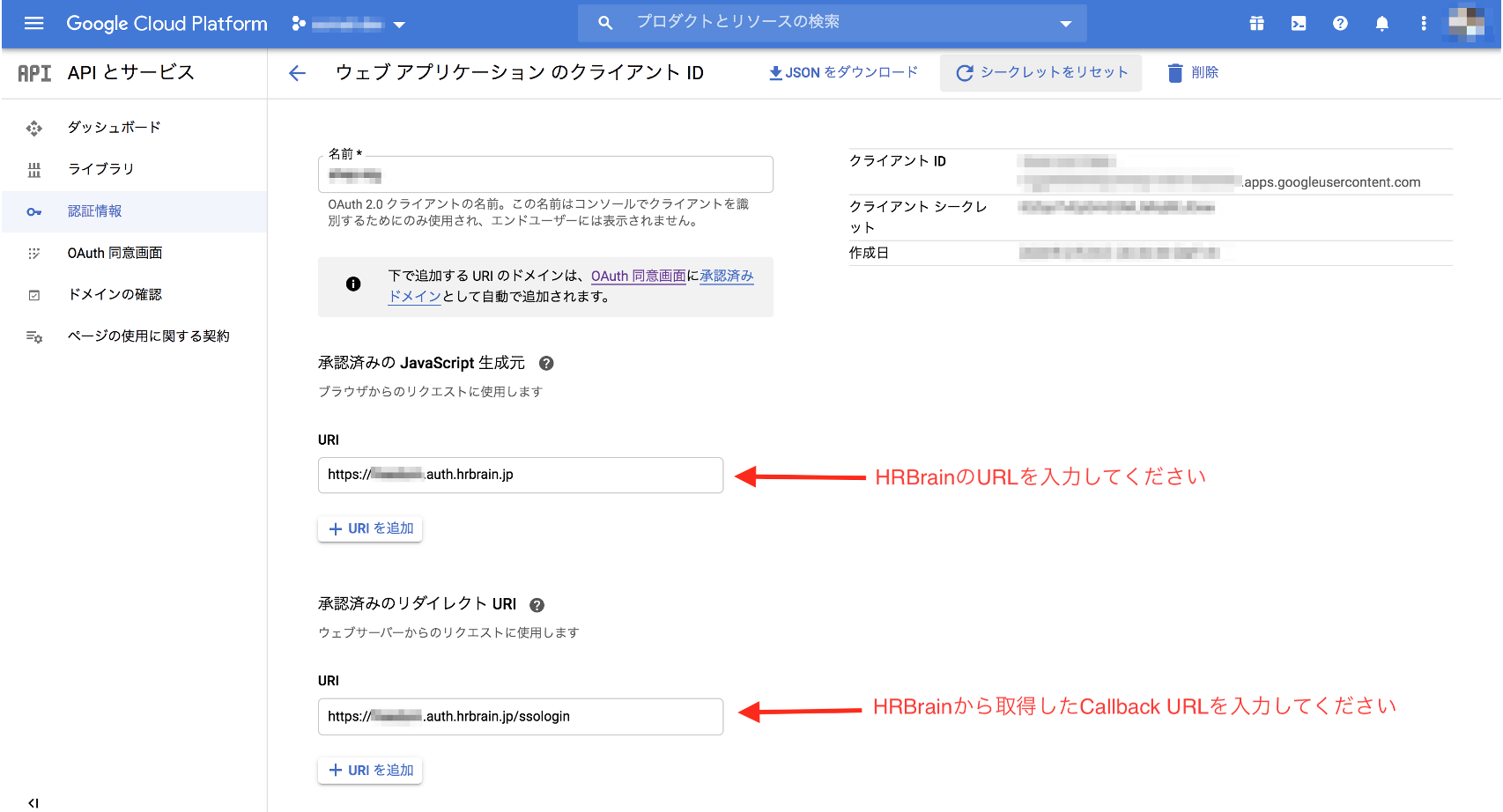Select the クライアント シークレット value
The image size is (1503, 812).
(1116, 207)
